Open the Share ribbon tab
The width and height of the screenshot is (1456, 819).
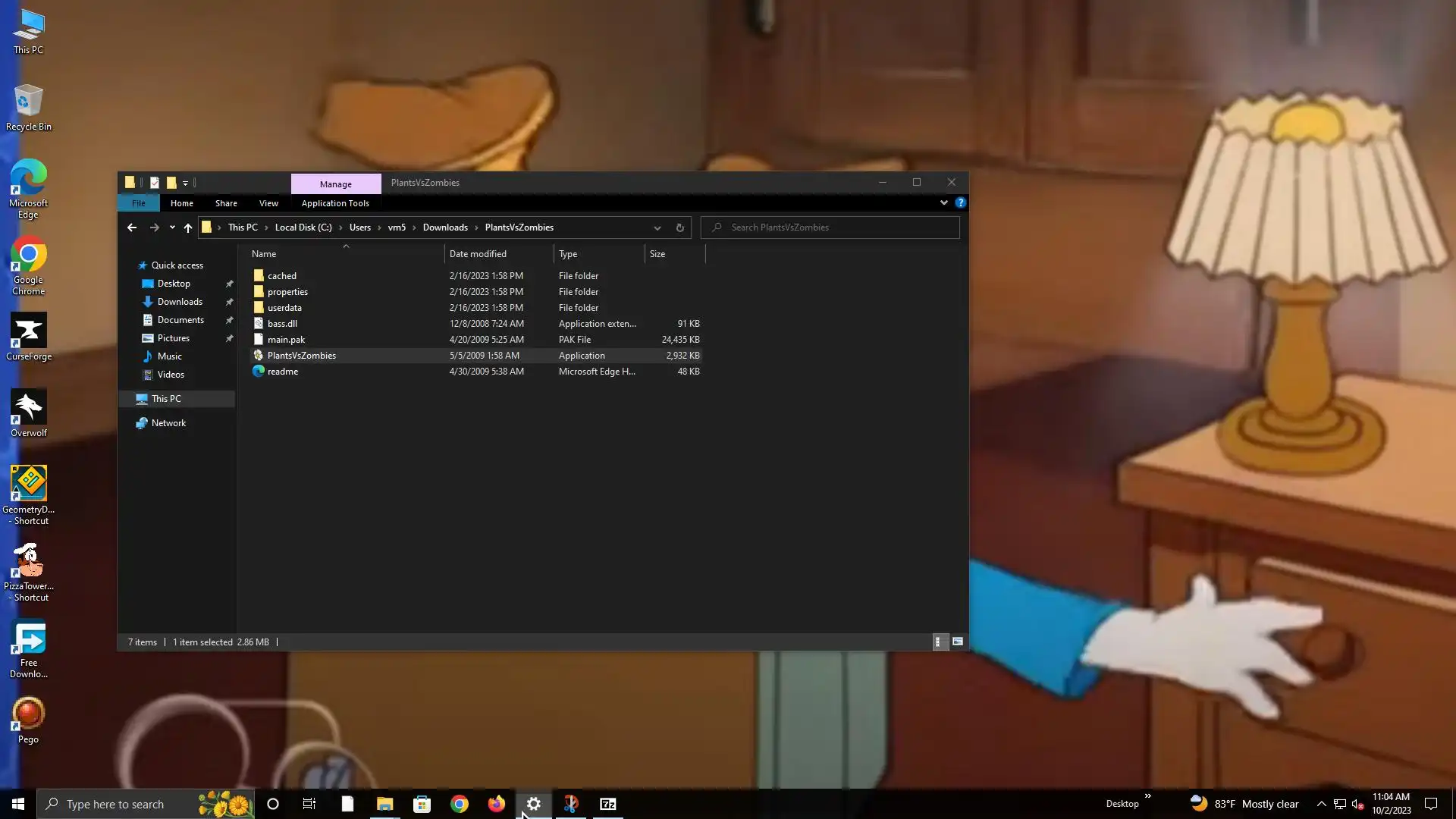pyautogui.click(x=226, y=203)
